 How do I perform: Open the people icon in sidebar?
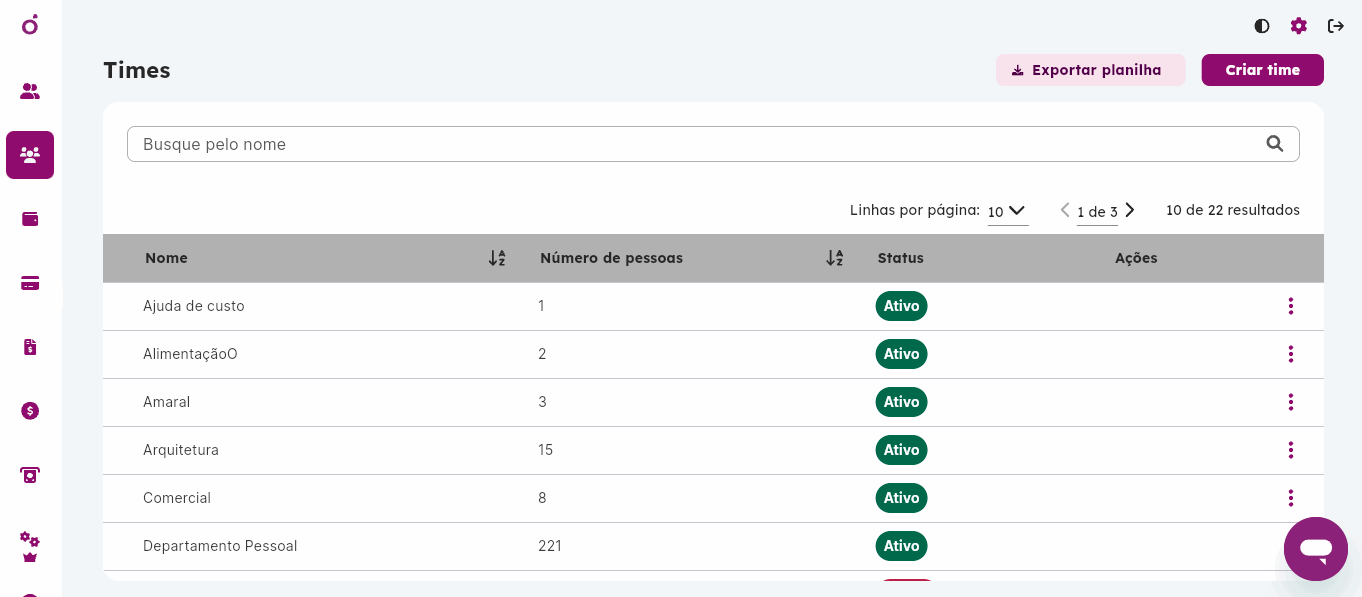click(x=30, y=91)
